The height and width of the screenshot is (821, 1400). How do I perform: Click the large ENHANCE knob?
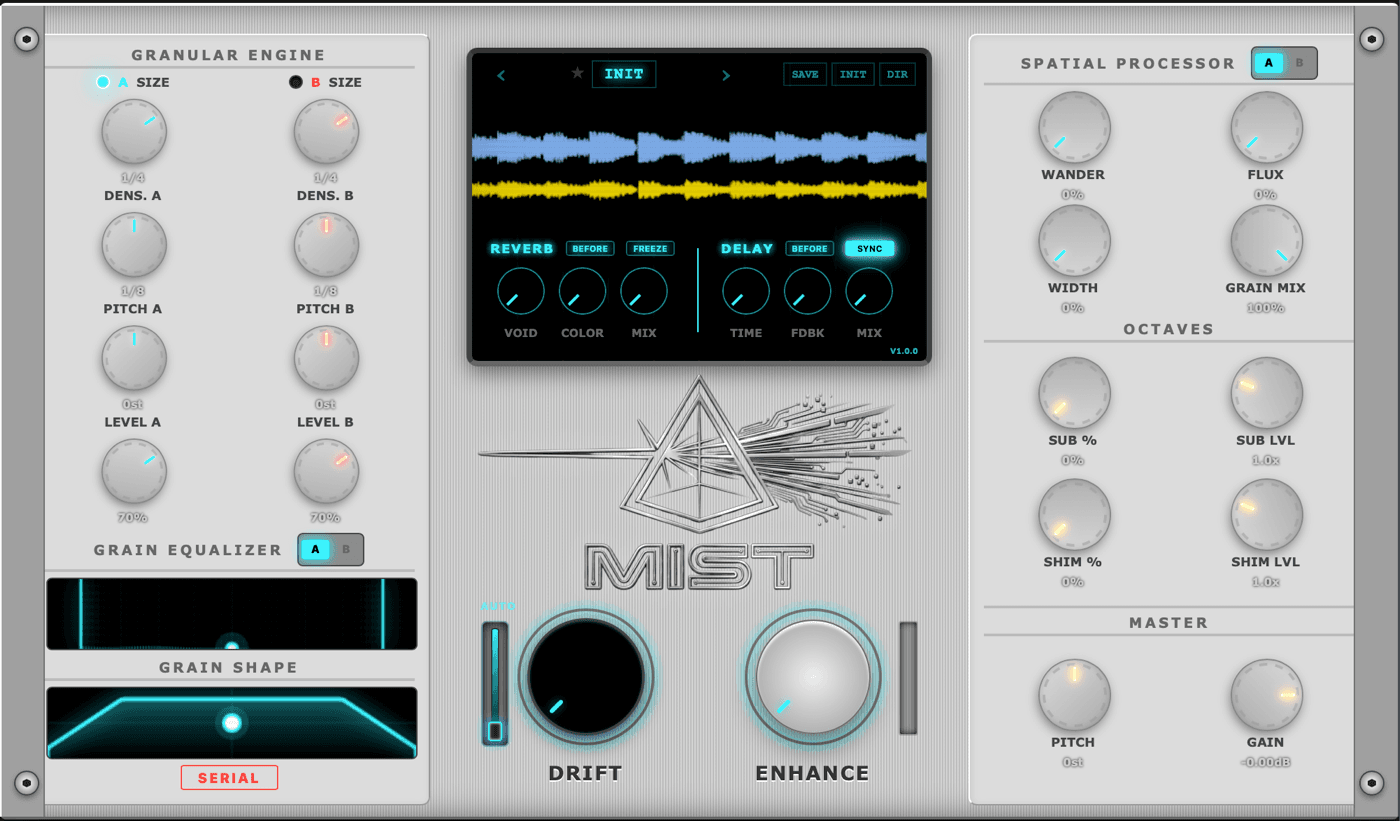[x=813, y=677]
